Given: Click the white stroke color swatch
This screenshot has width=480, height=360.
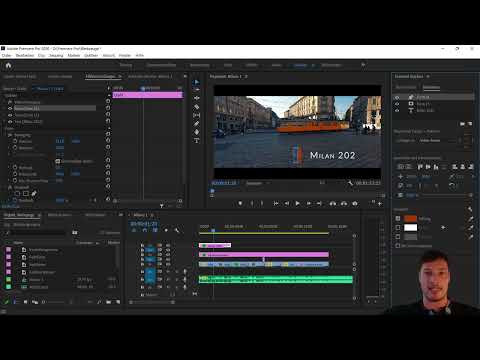Looking at the screenshot, I should coord(410,227).
